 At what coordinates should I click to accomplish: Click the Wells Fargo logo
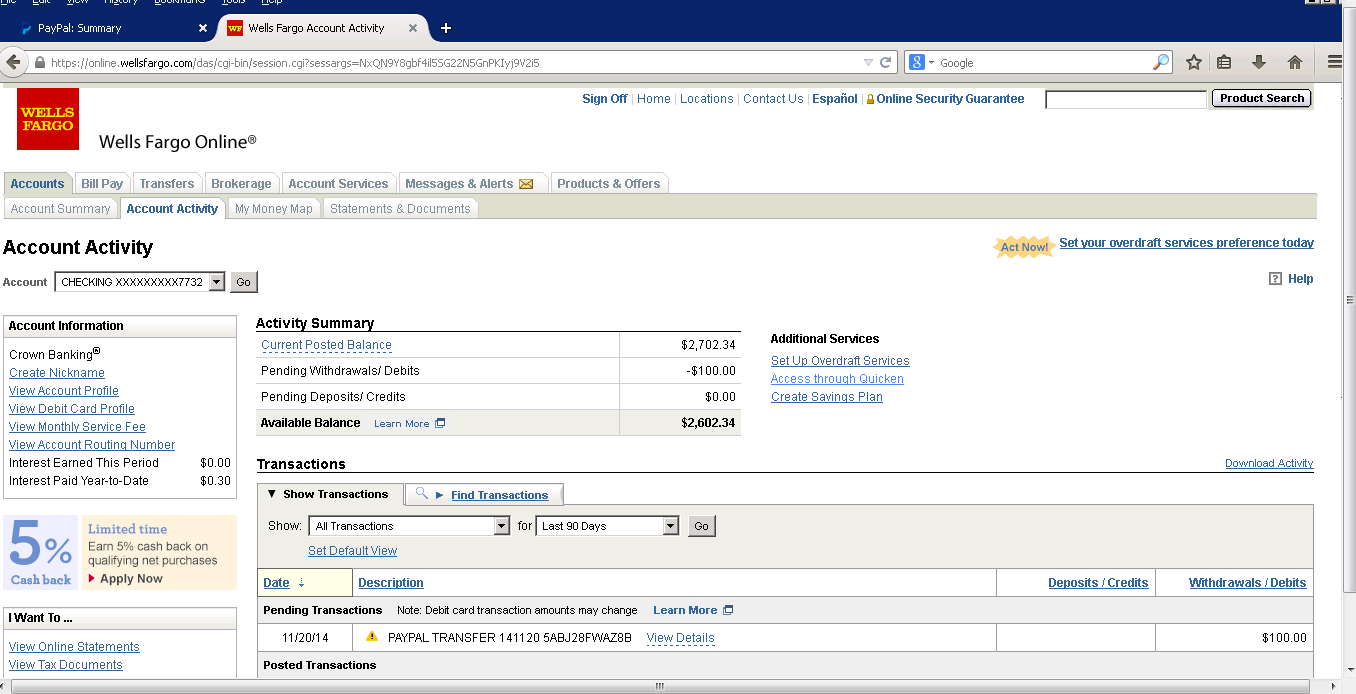coord(48,119)
